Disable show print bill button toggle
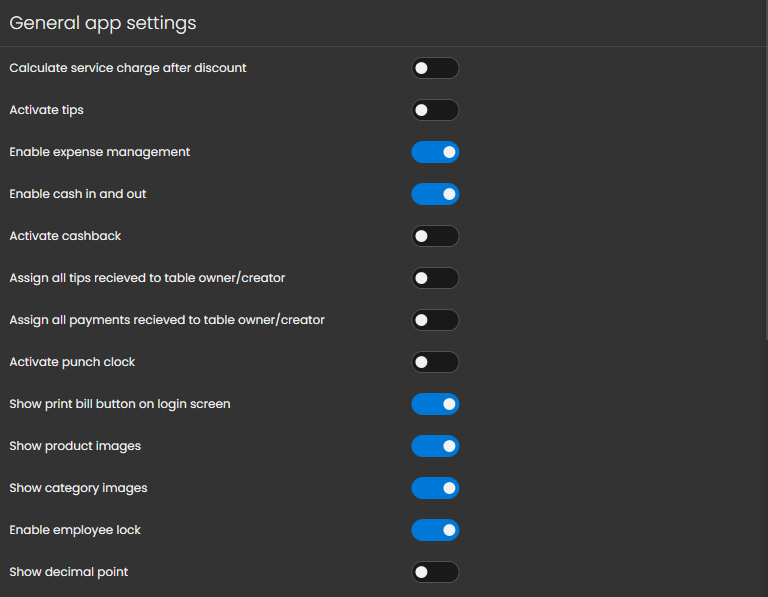This screenshot has width=768, height=597. click(x=435, y=404)
